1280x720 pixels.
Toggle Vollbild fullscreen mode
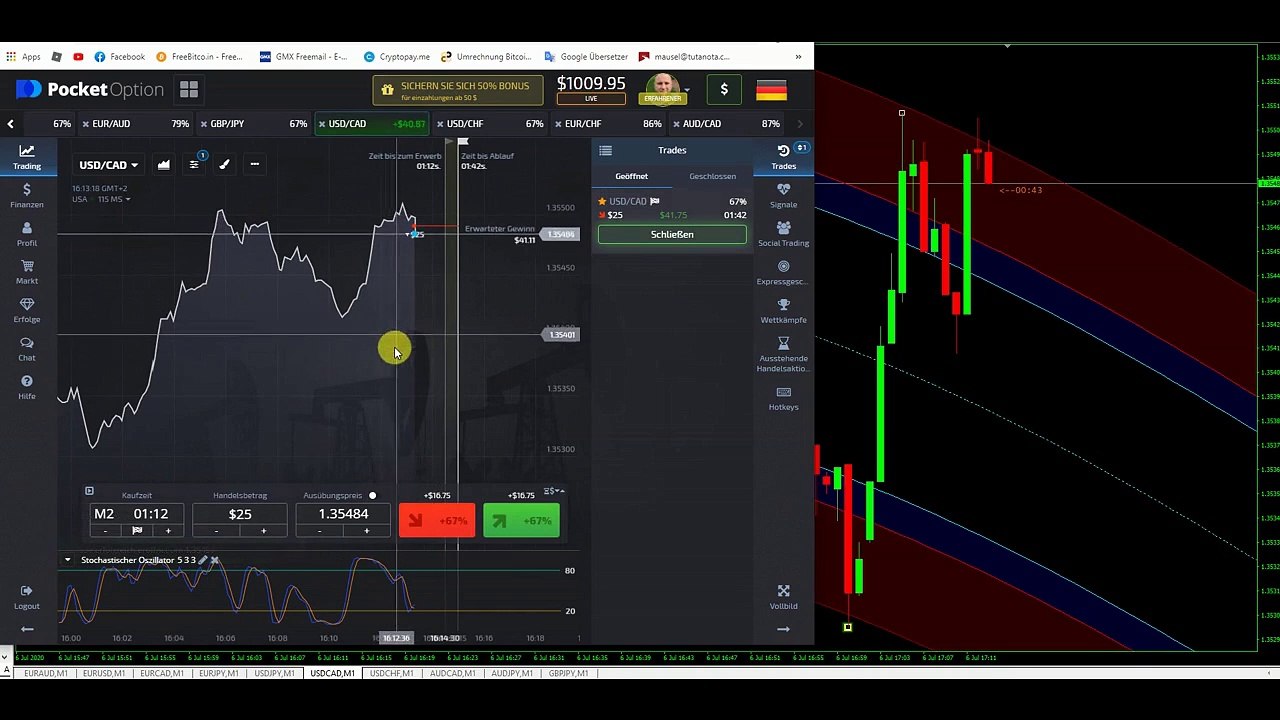click(x=784, y=597)
